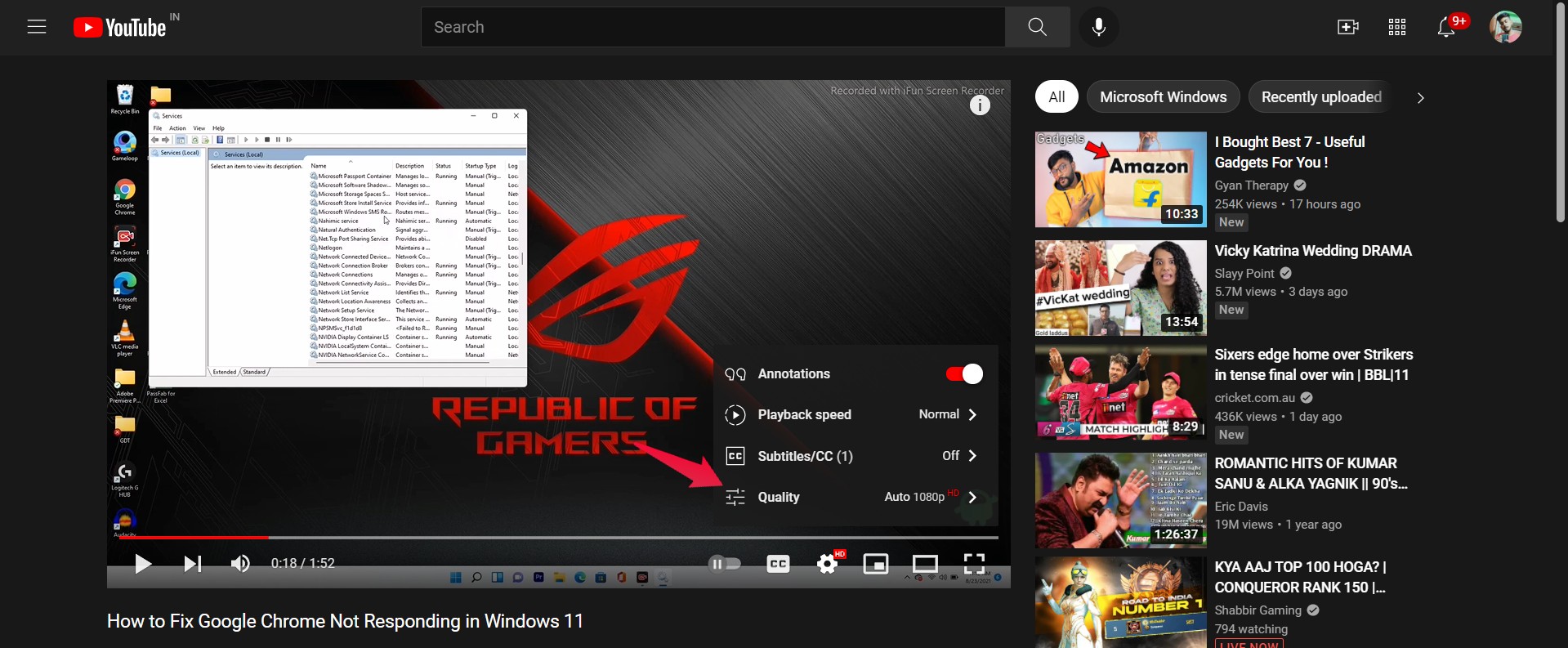Image resolution: width=1568 pixels, height=648 pixels.
Task: Open the Subtitles/CC options submenu
Action: 855,456
